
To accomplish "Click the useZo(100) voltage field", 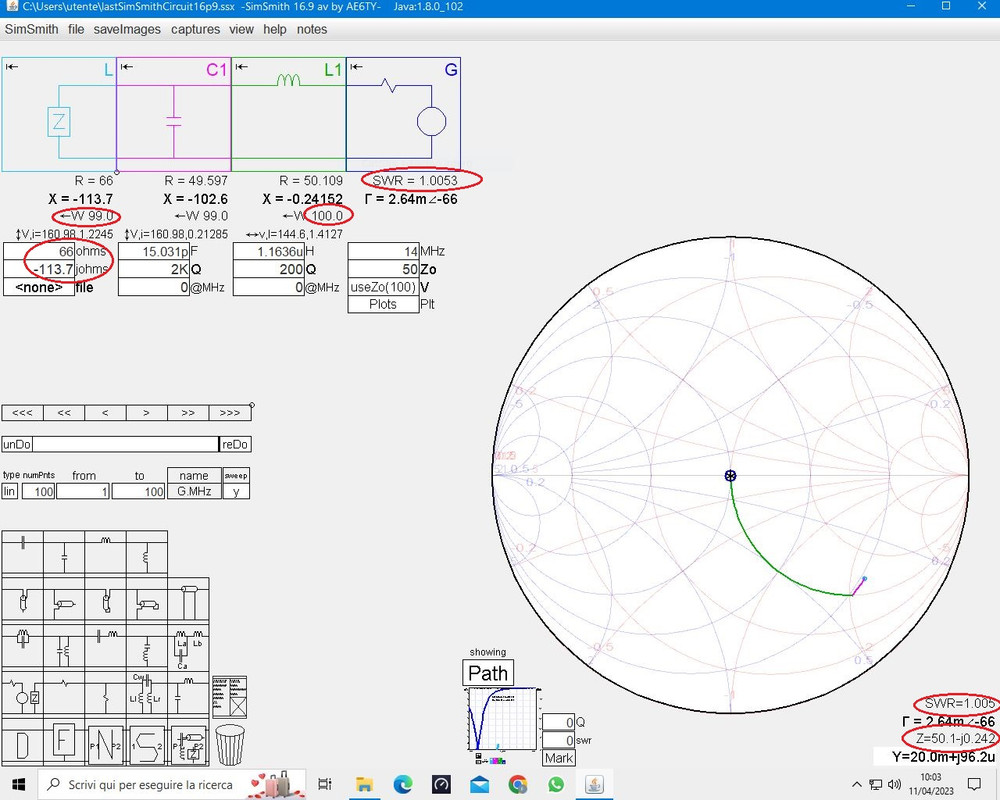I will 383,287.
